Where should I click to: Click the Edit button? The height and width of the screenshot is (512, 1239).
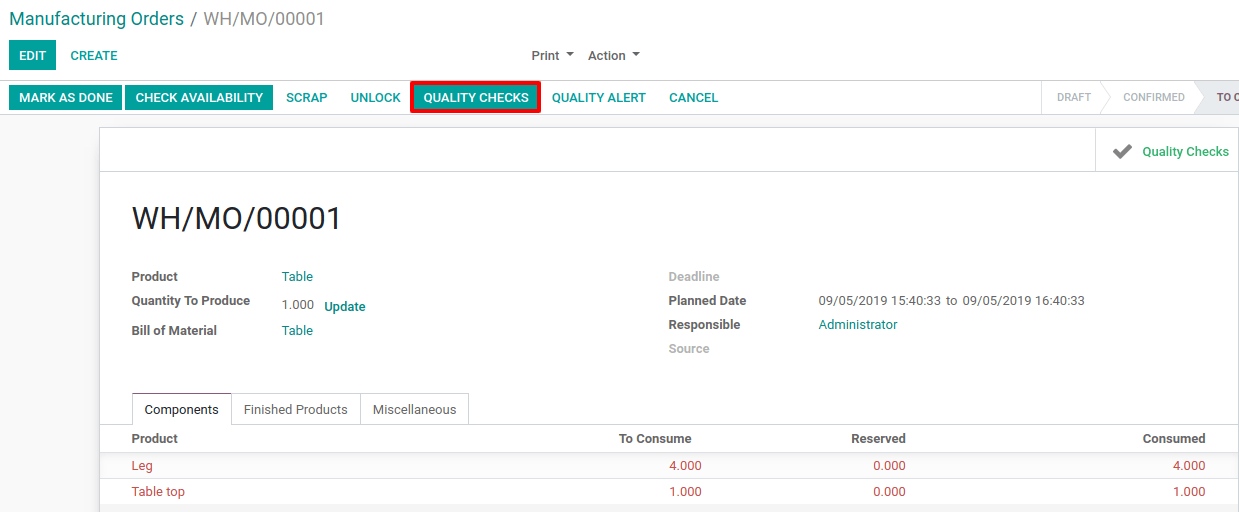click(32, 56)
